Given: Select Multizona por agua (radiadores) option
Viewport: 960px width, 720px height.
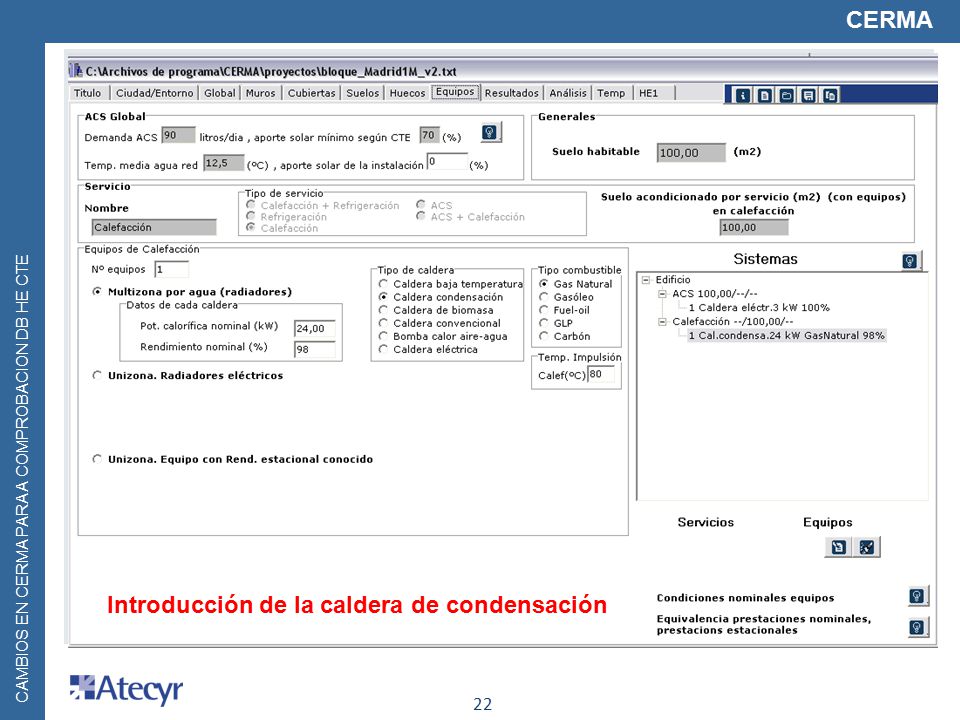Looking at the screenshot, I should point(97,291).
